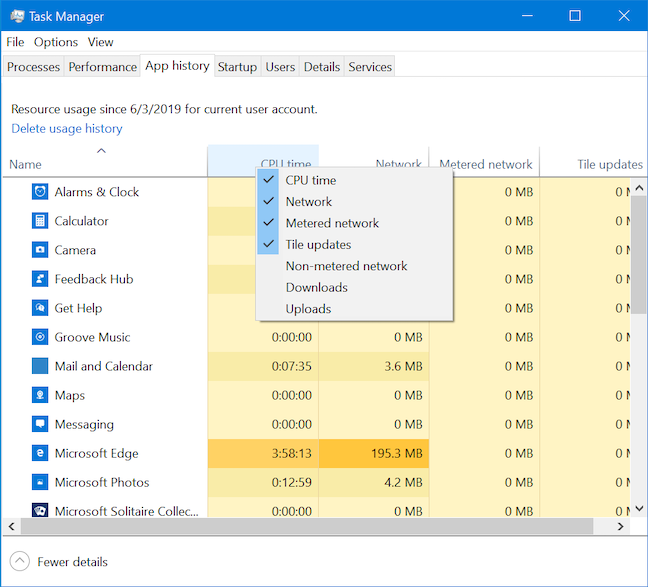Uncheck CPU time column option
This screenshot has width=648, height=587.
coord(355,180)
